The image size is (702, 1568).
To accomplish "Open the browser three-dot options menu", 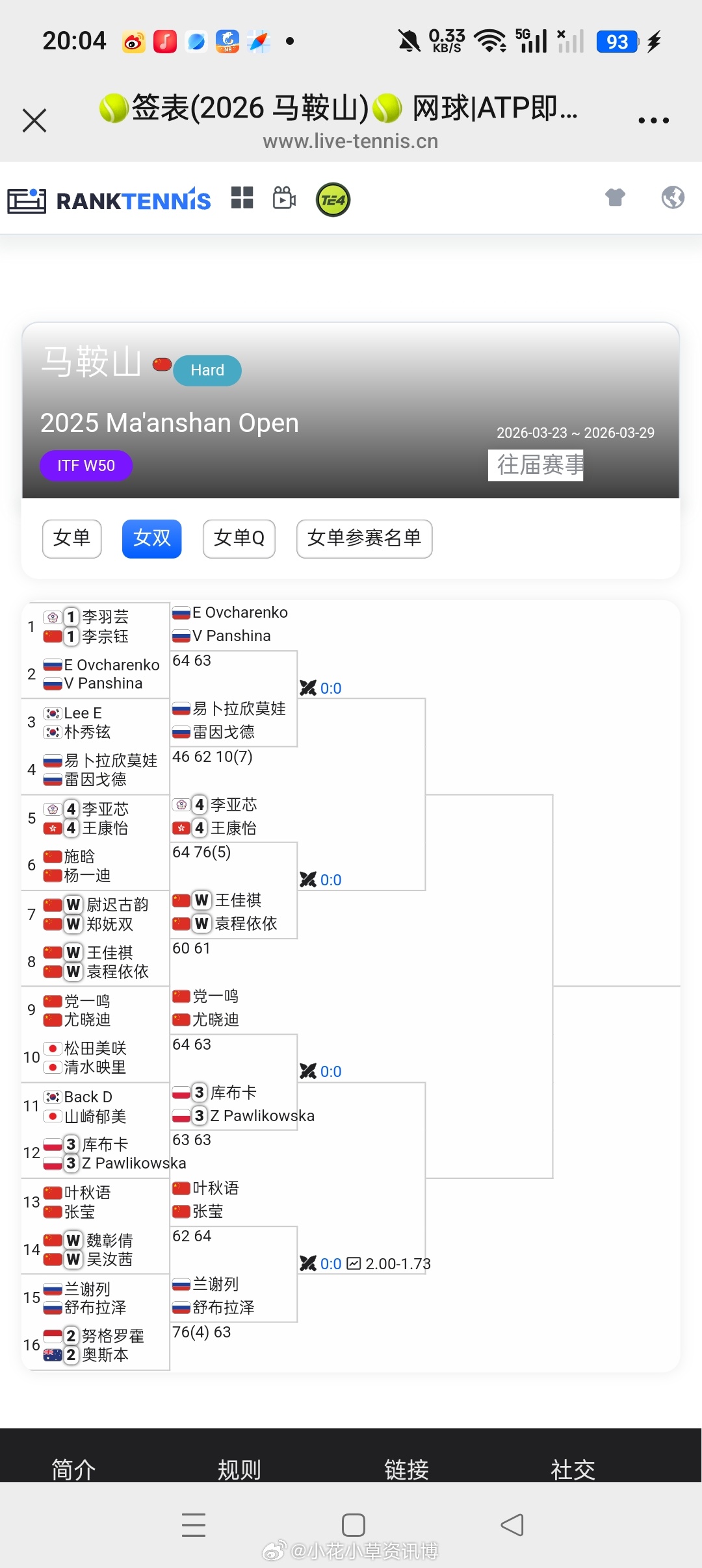I will 654,120.
